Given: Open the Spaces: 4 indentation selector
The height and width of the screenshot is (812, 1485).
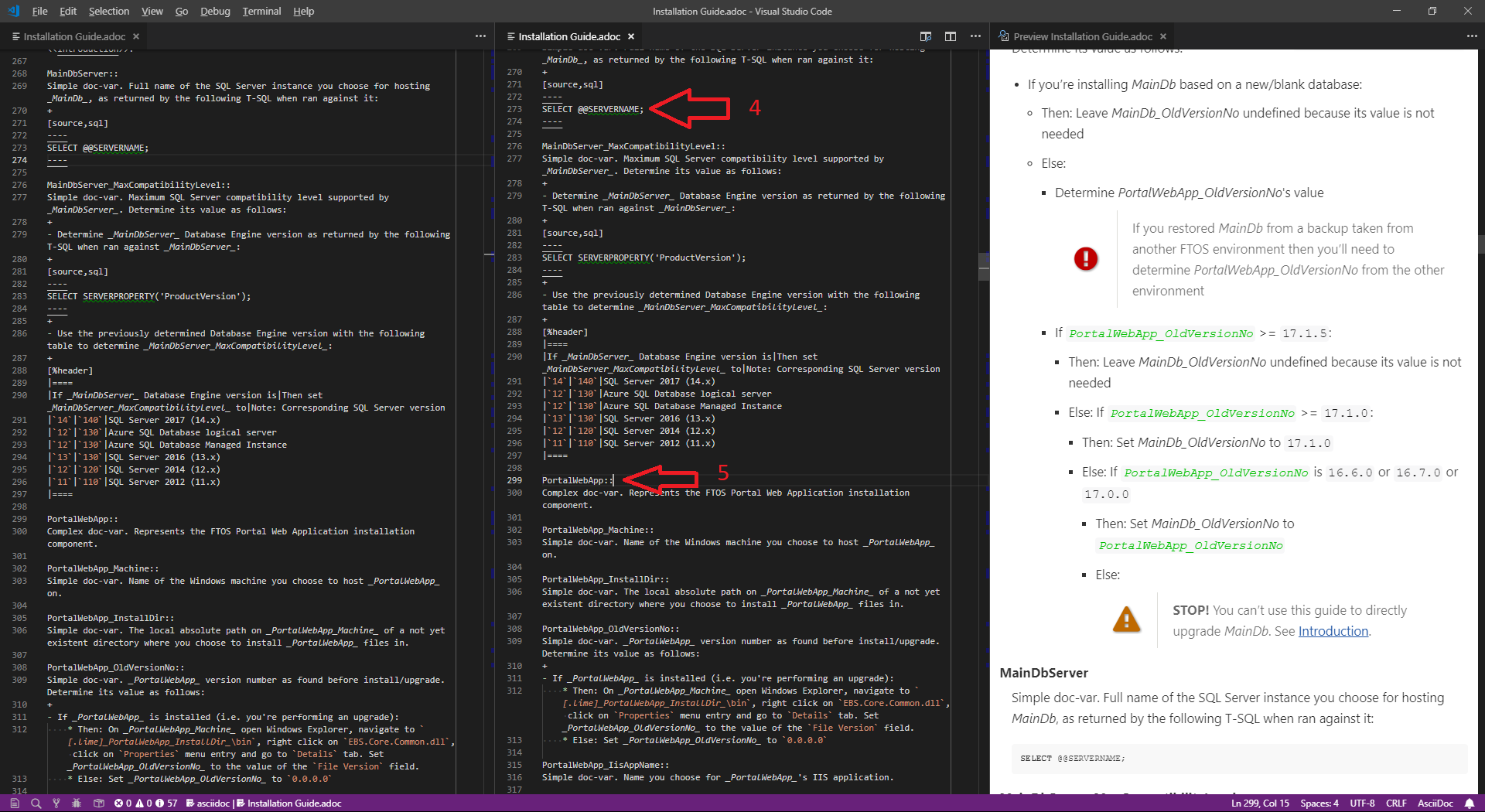Looking at the screenshot, I should (x=1319, y=803).
